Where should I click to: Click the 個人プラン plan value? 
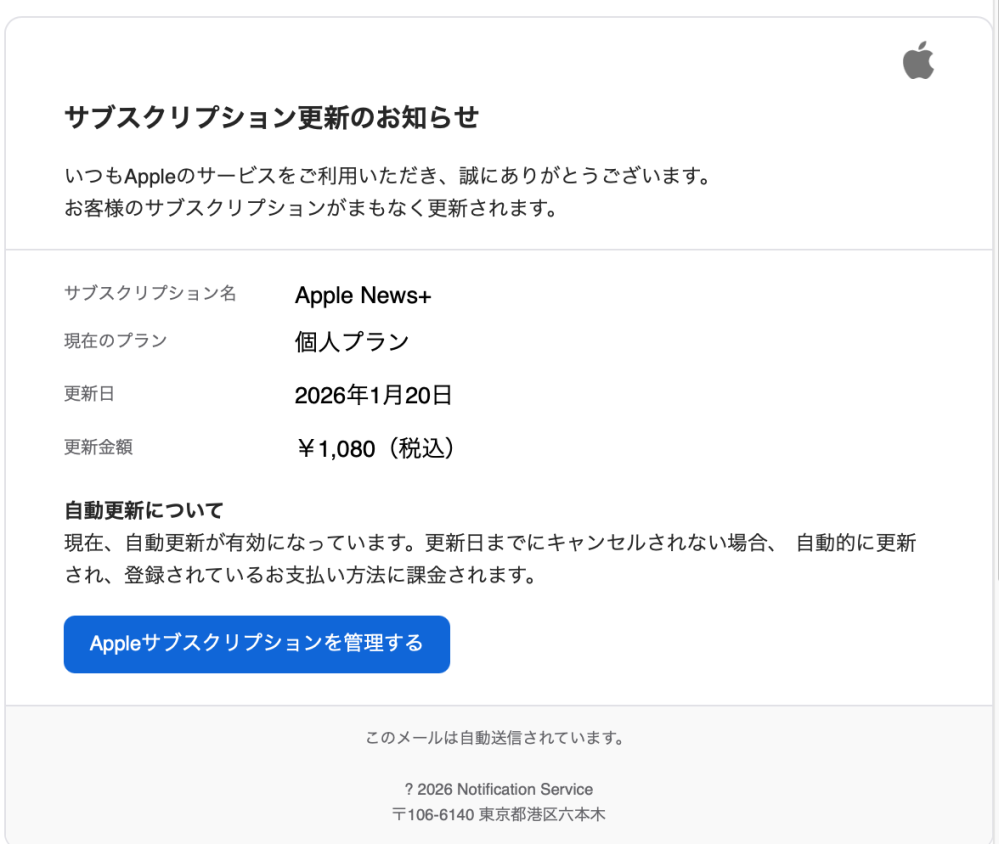pos(352,342)
